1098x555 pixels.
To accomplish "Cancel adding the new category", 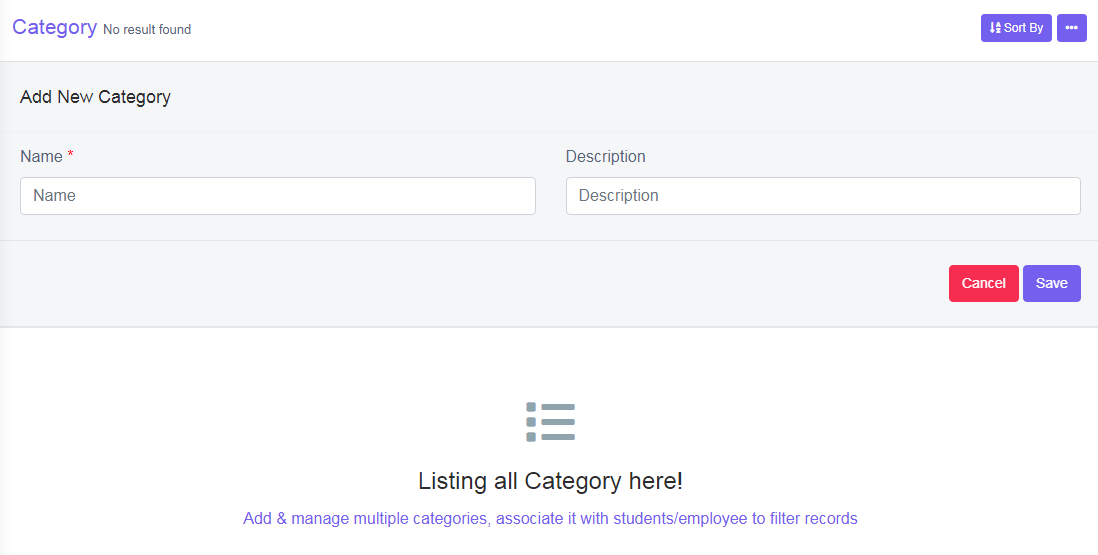I will 984,283.
